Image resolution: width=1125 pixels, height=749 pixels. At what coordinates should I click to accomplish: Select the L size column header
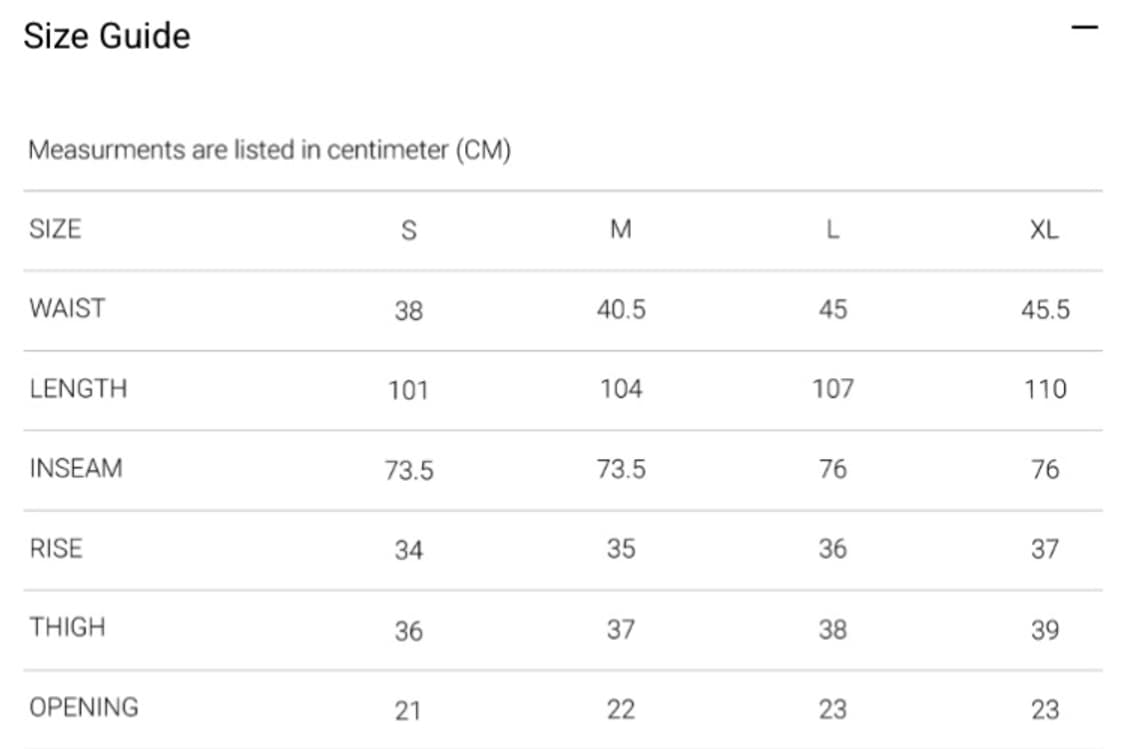click(x=832, y=230)
